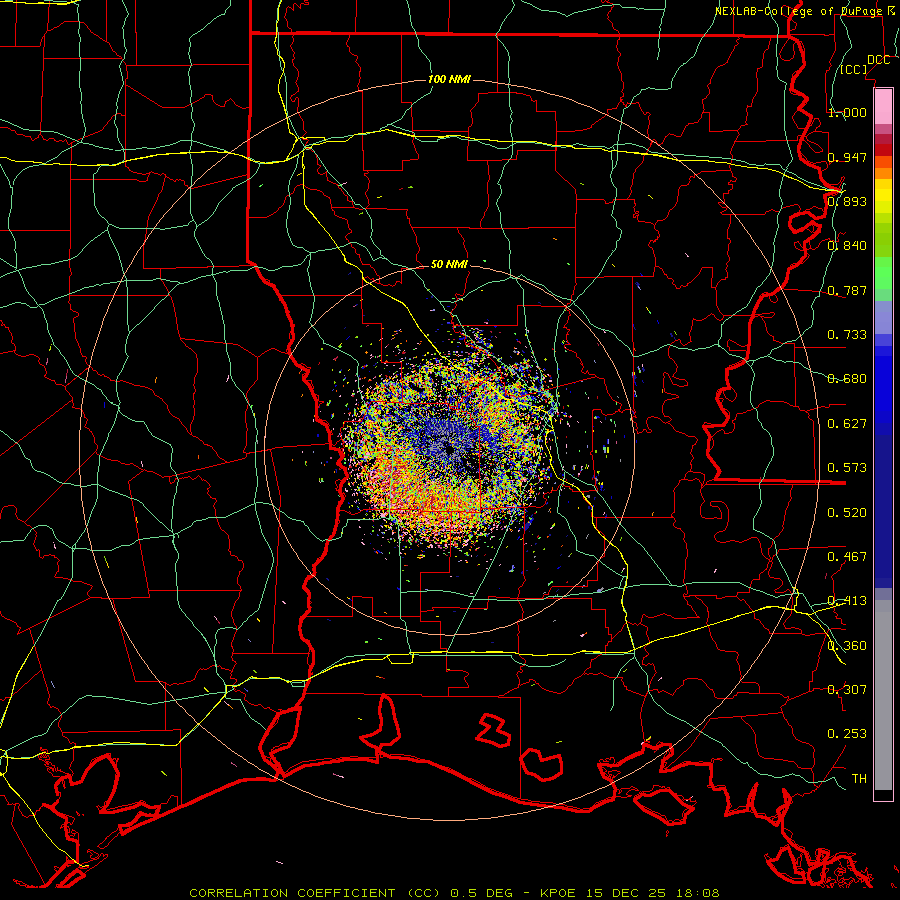The height and width of the screenshot is (900, 900).
Task: Select the 0.360 scale value
Action: coord(847,646)
